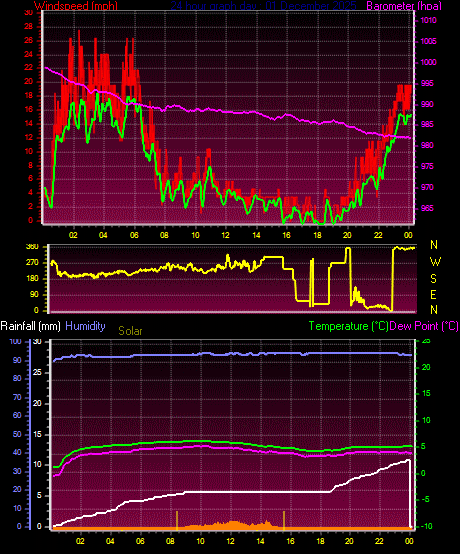Click the 970 barometer axis value

[427, 187]
